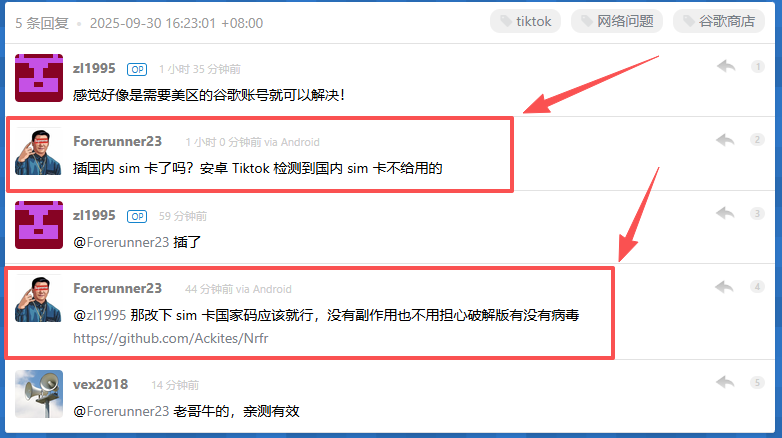Click the @zl1995 mention in fourth reply
The width and height of the screenshot is (782, 438).
click(x=99, y=315)
